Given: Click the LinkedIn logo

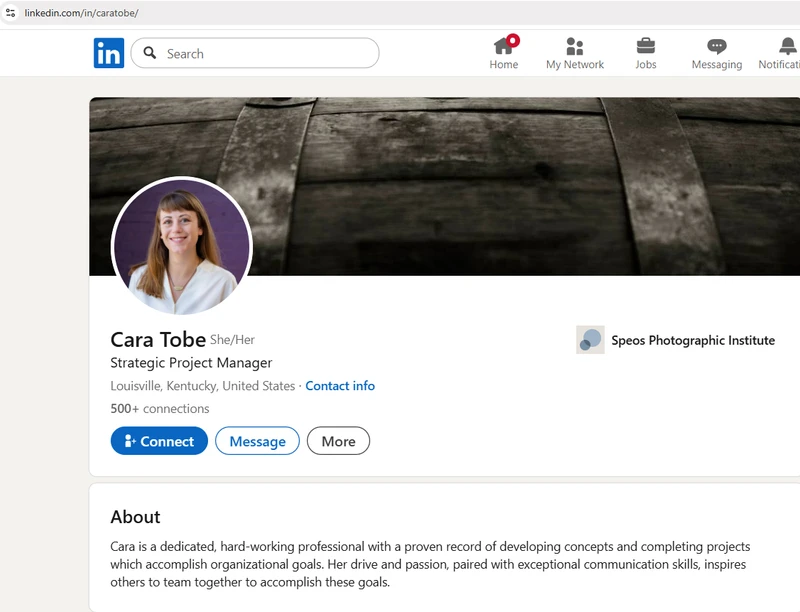Looking at the screenshot, I should (109, 53).
